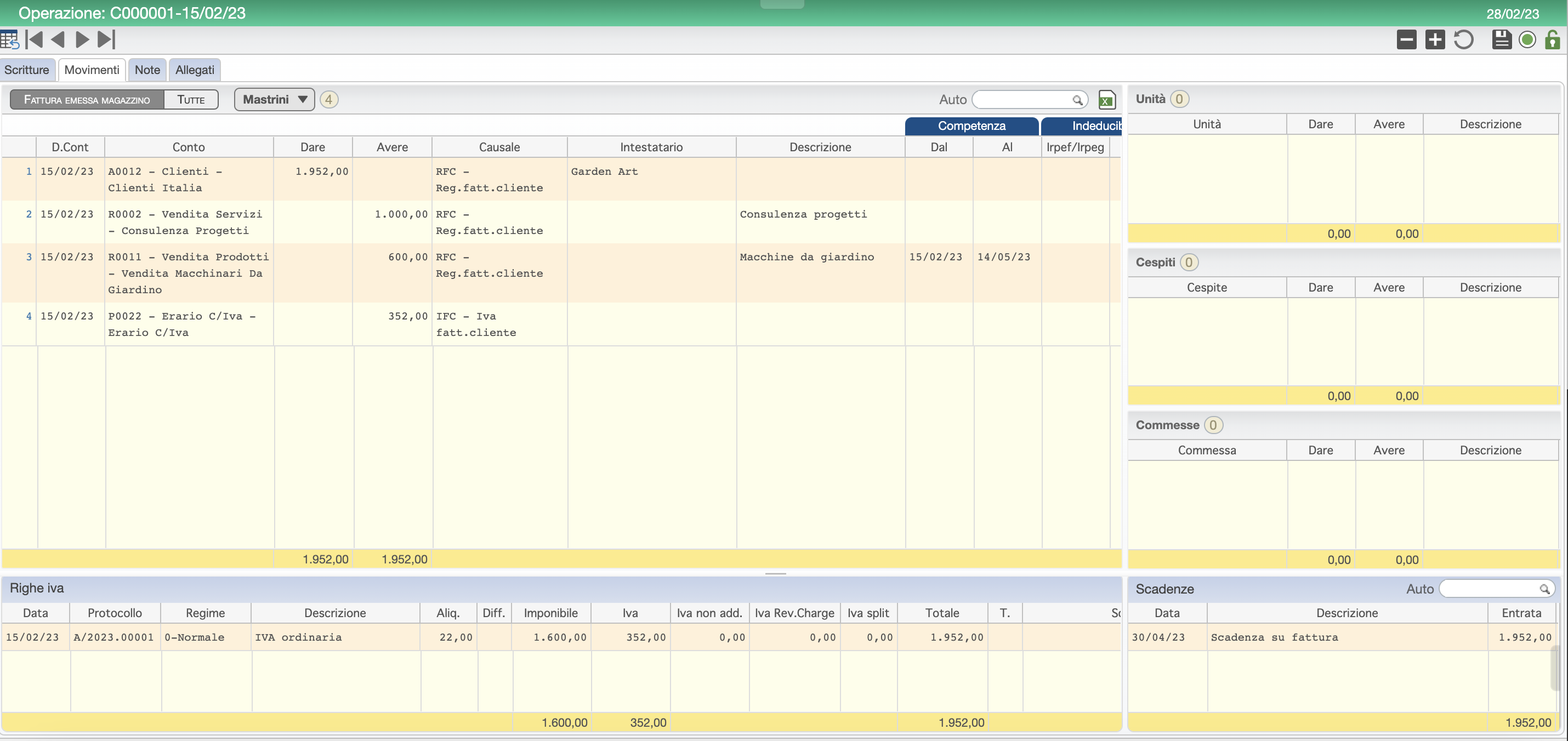Click the minus remove record icon
This screenshot has width=1568, height=741.
1406,40
